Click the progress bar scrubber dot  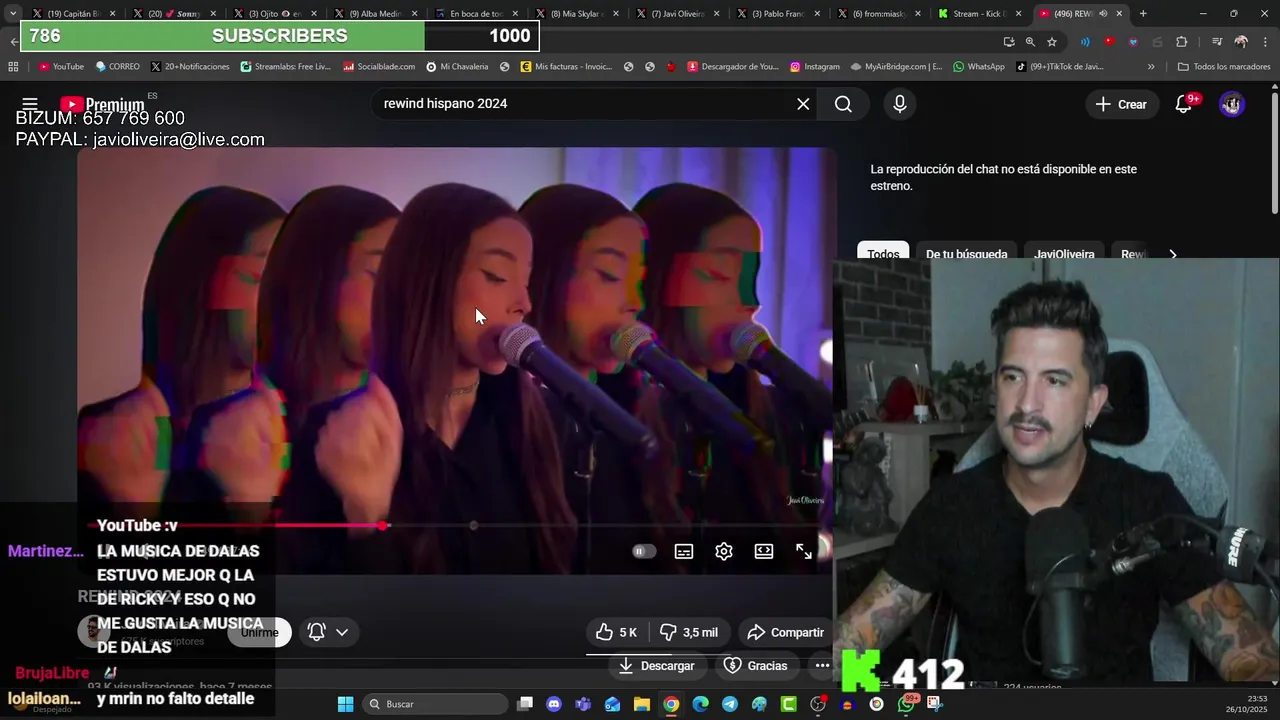(x=383, y=525)
